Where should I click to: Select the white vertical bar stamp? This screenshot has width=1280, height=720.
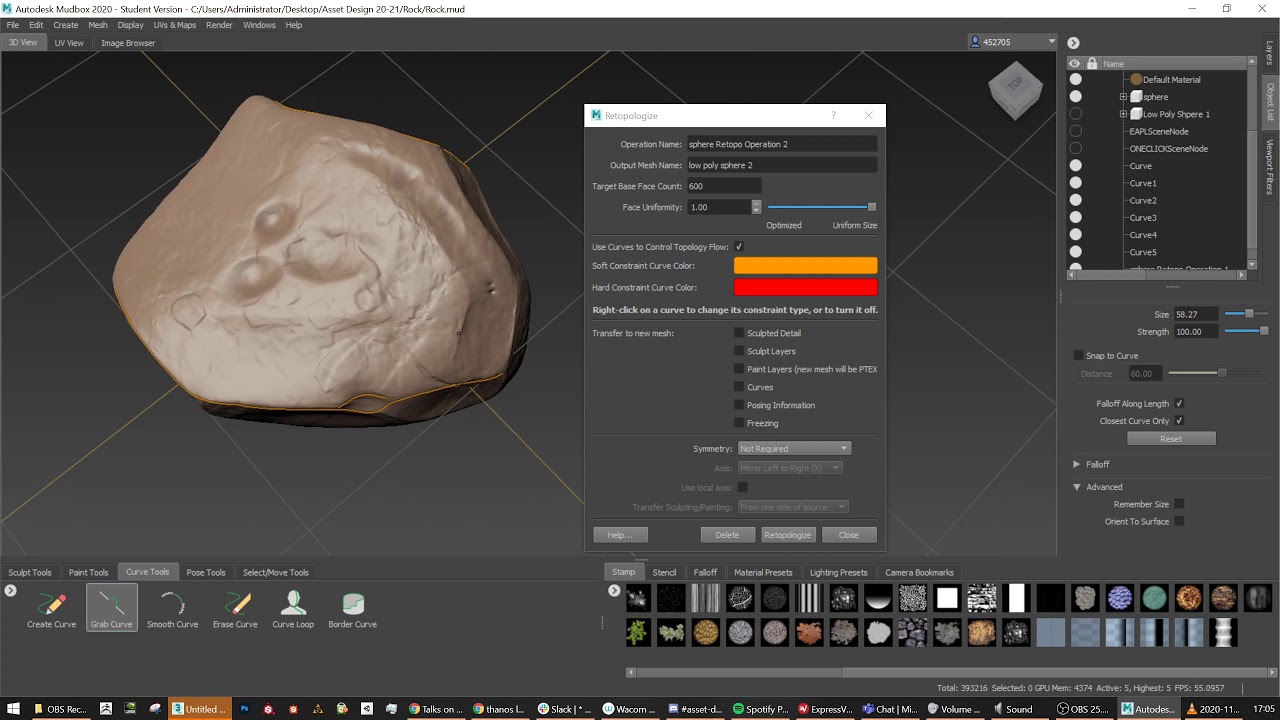point(1017,598)
